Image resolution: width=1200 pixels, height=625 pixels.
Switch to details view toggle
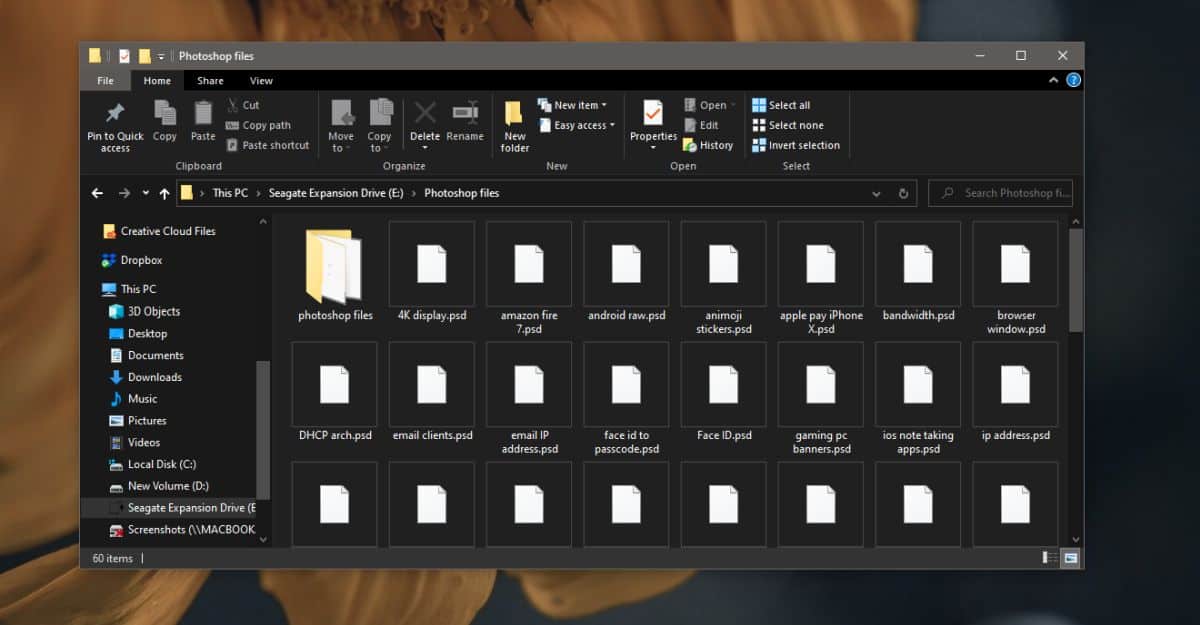(x=1050, y=558)
